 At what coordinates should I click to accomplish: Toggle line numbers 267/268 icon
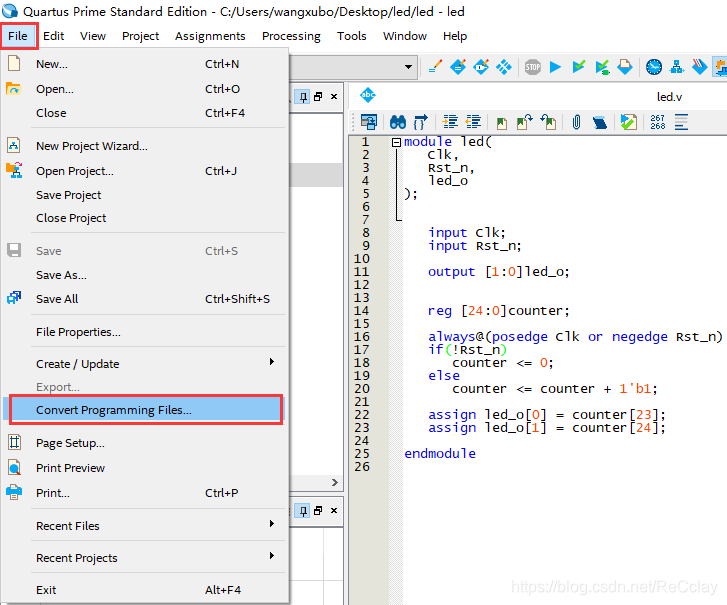tap(657, 122)
